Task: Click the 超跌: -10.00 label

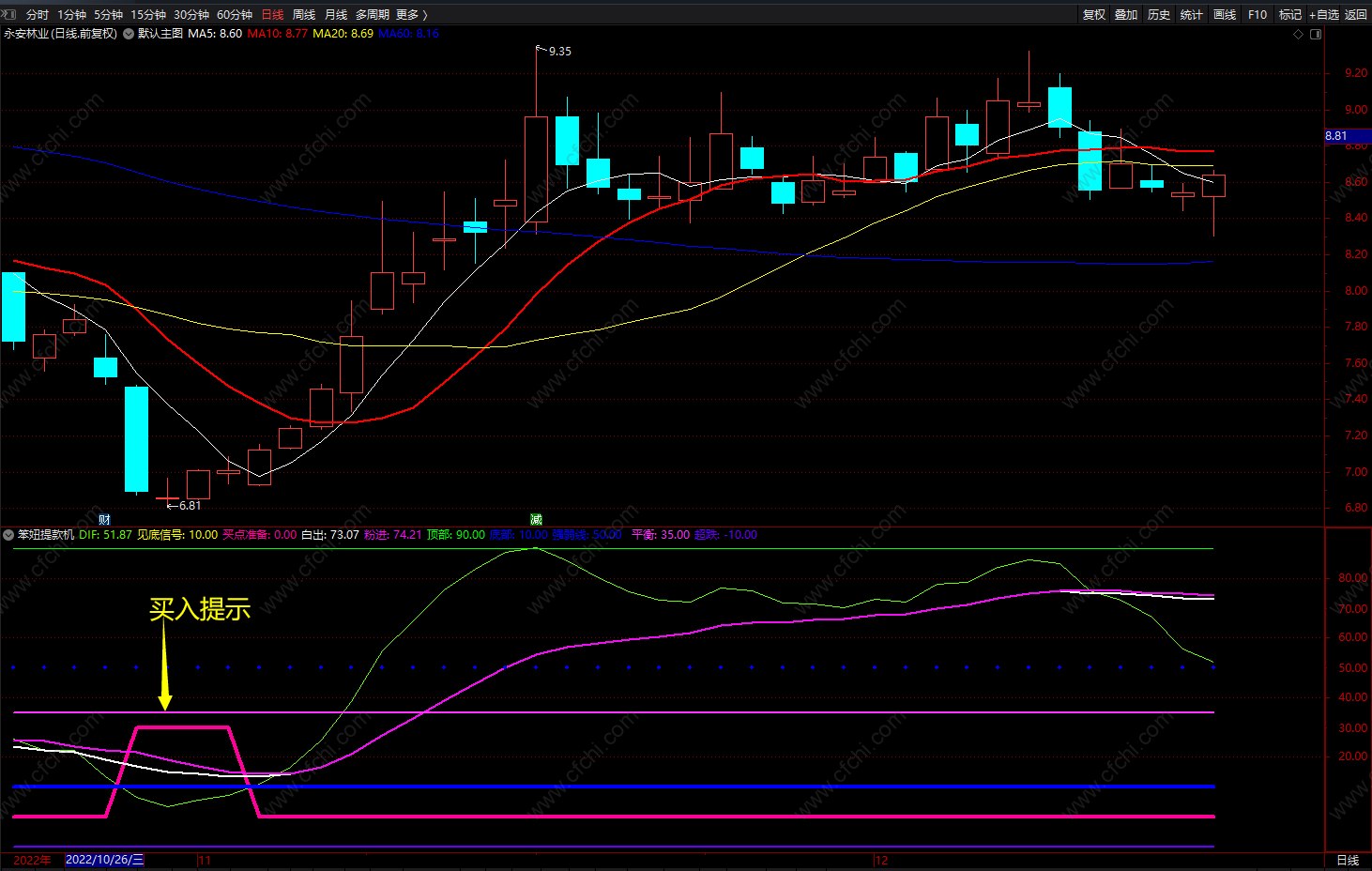Action: 725,535
